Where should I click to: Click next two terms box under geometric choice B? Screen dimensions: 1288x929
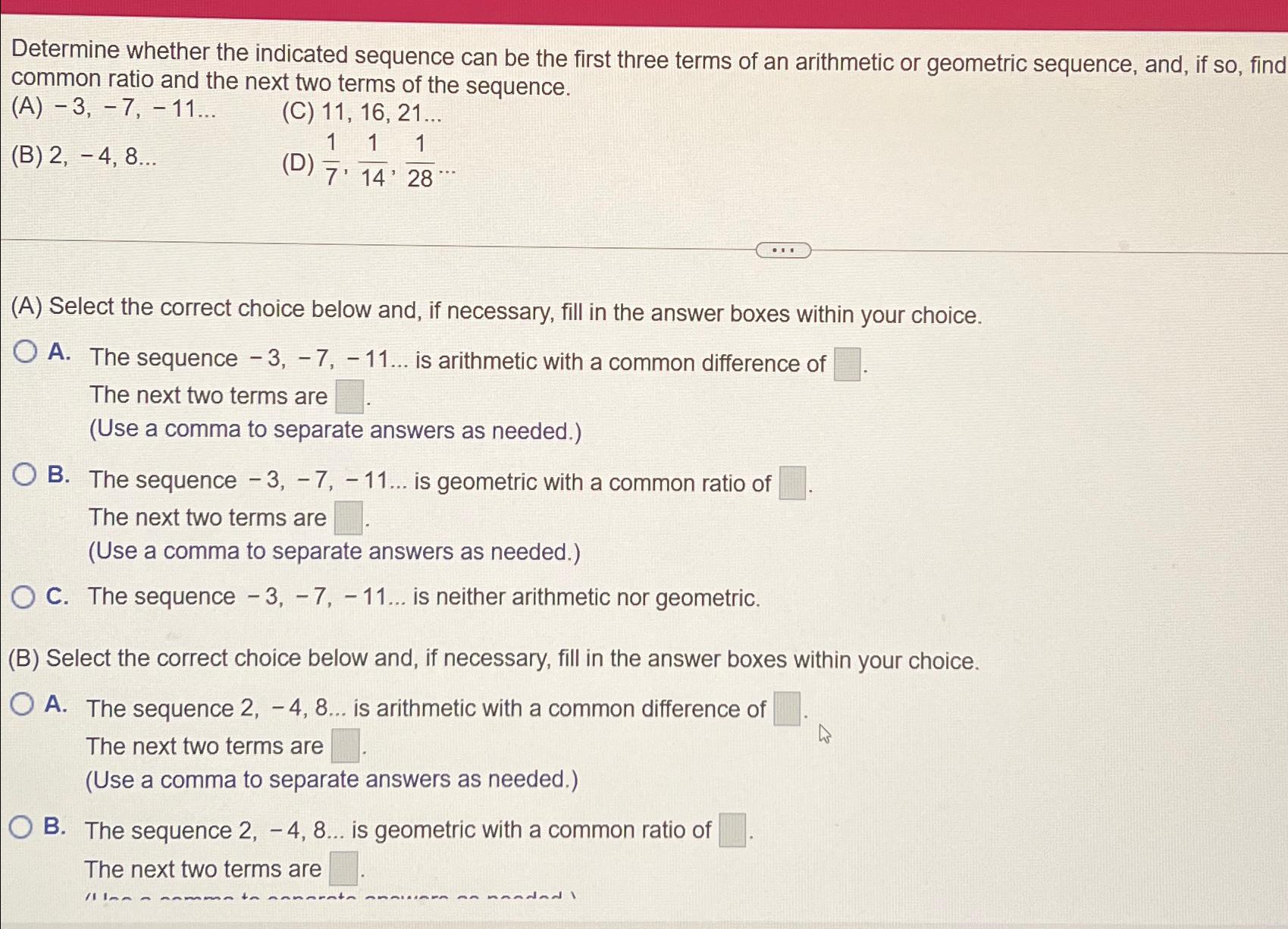click(x=346, y=516)
